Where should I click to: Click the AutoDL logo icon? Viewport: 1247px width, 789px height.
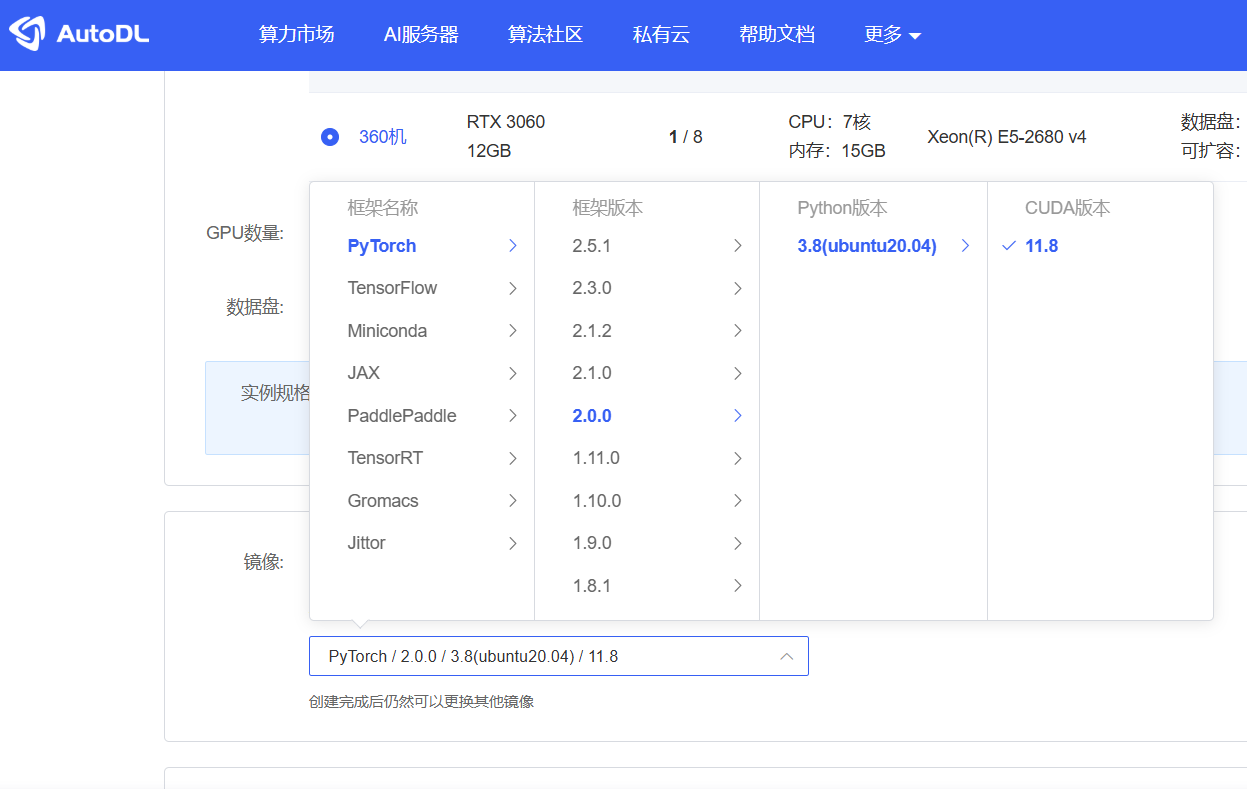tap(27, 33)
